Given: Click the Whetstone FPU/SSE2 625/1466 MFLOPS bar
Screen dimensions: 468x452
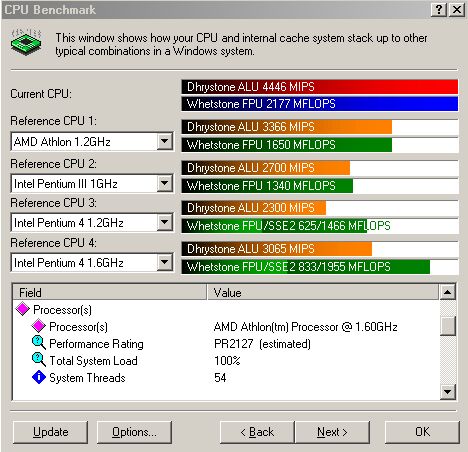Looking at the screenshot, I should pyautogui.click(x=274, y=226).
